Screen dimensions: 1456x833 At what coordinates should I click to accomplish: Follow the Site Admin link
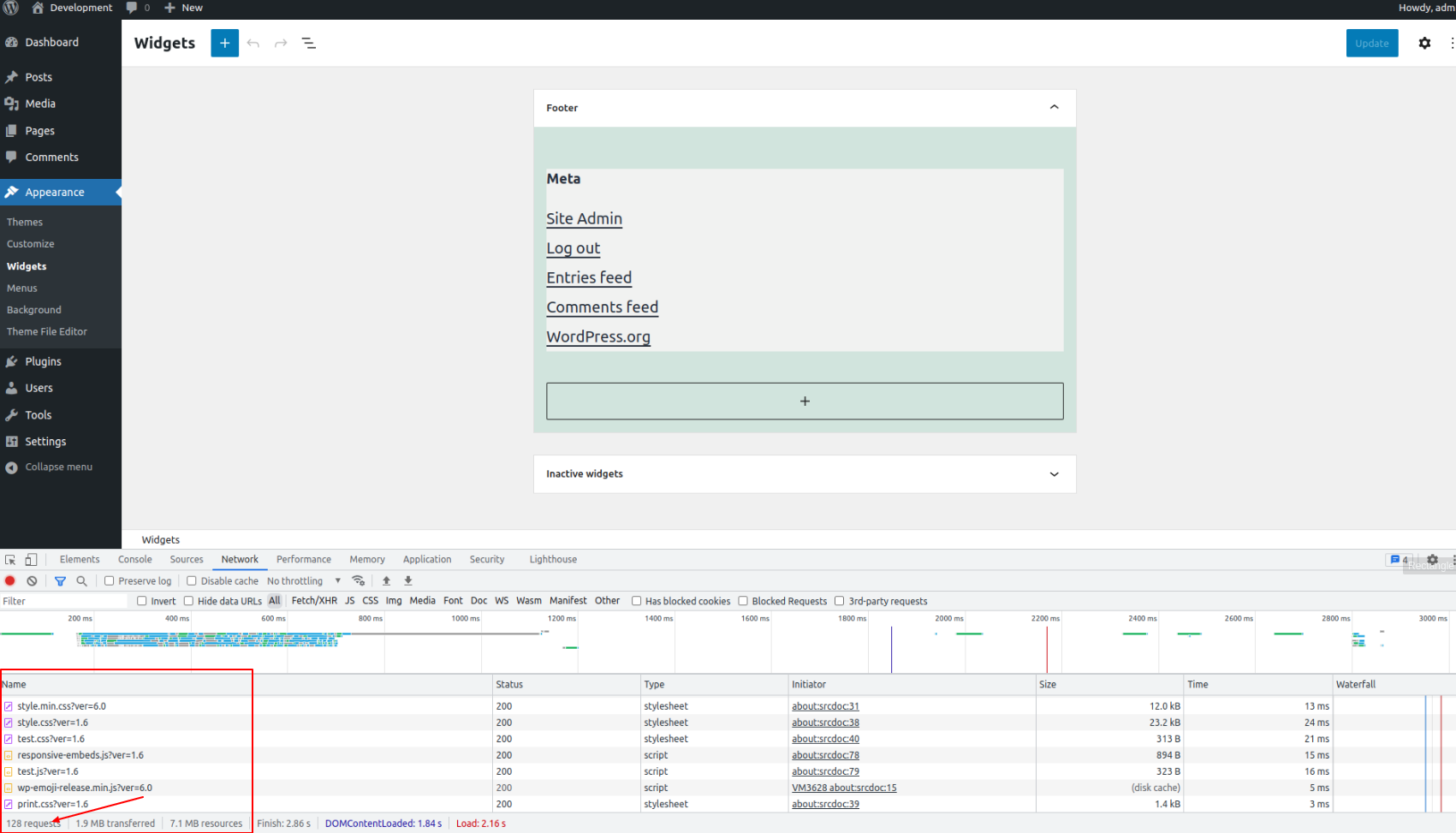click(x=584, y=218)
